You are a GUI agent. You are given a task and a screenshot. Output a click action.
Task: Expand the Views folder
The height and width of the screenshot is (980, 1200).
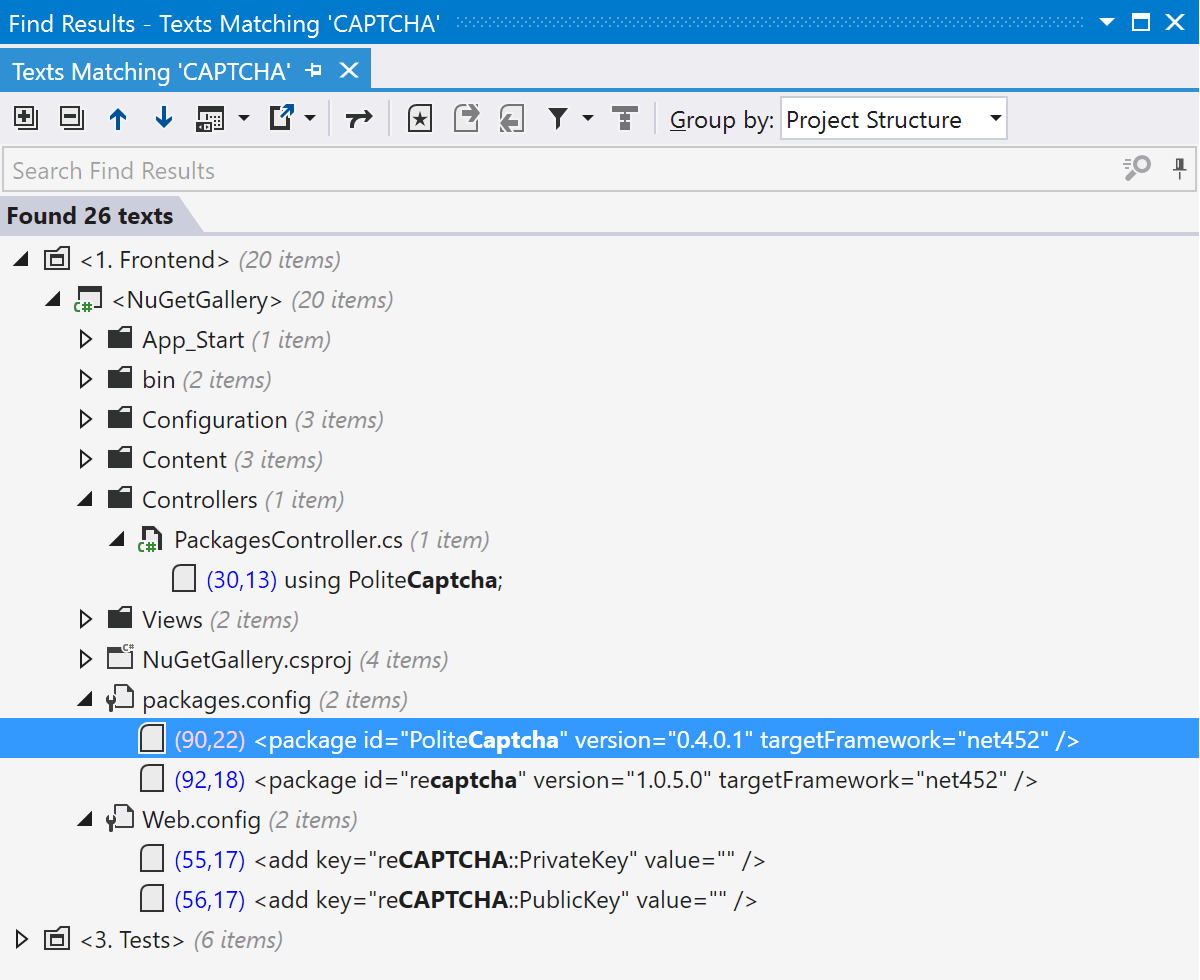point(86,620)
